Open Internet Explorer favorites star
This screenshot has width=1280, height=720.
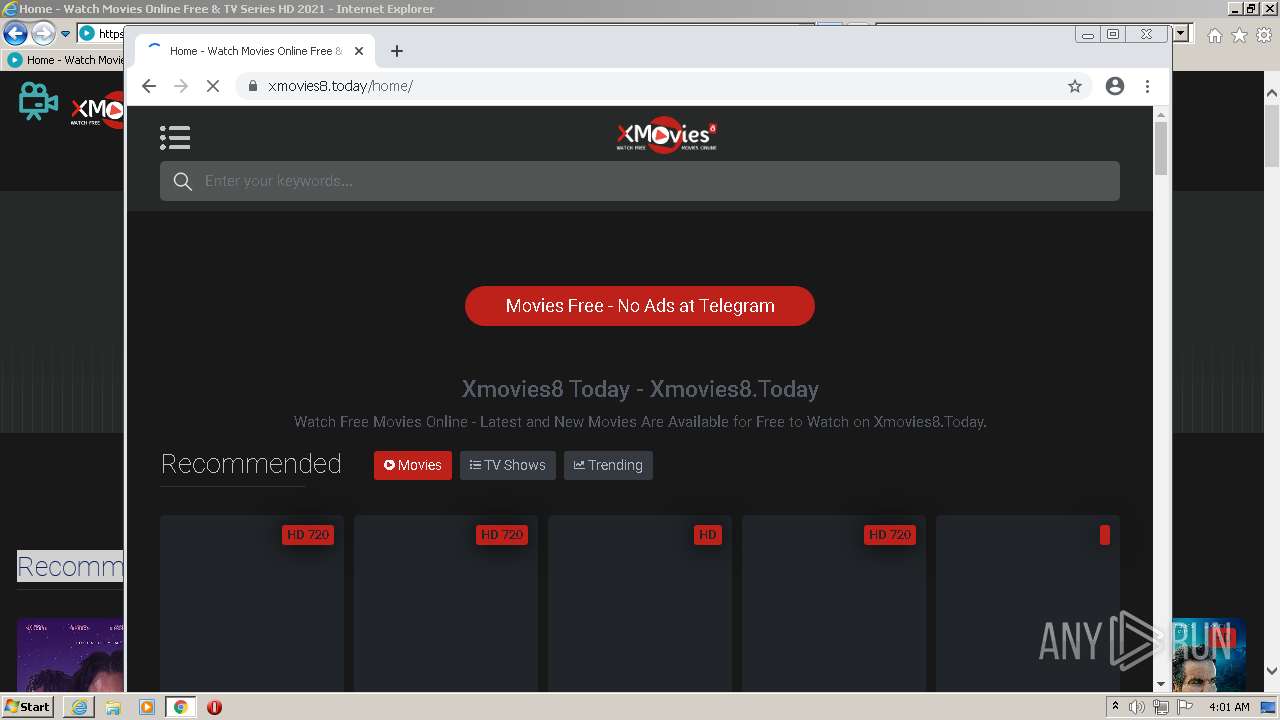(1239, 35)
